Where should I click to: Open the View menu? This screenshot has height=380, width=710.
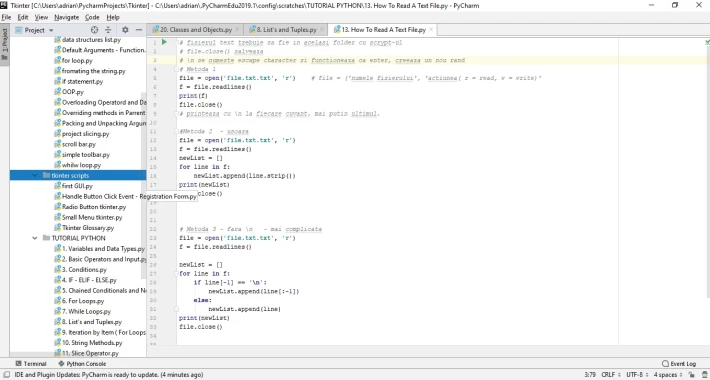pyautogui.click(x=41, y=17)
